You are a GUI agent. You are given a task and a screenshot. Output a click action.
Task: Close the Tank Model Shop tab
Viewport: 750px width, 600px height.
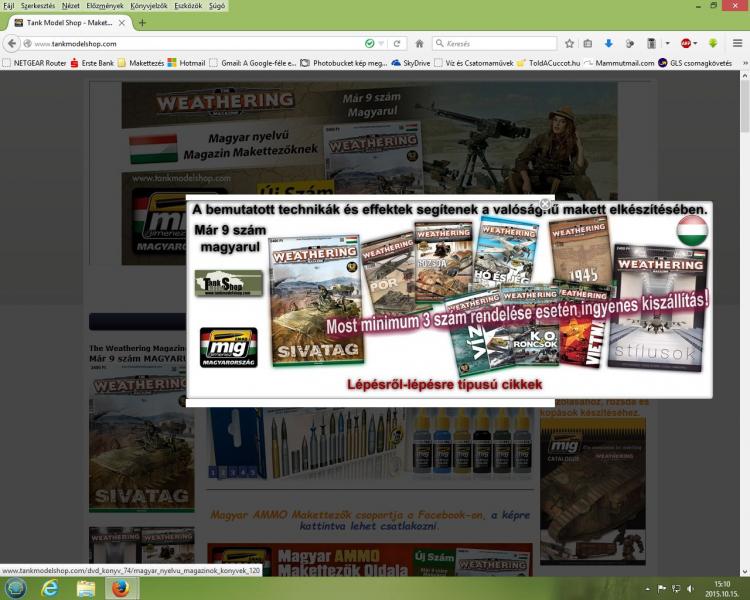tap(122, 22)
